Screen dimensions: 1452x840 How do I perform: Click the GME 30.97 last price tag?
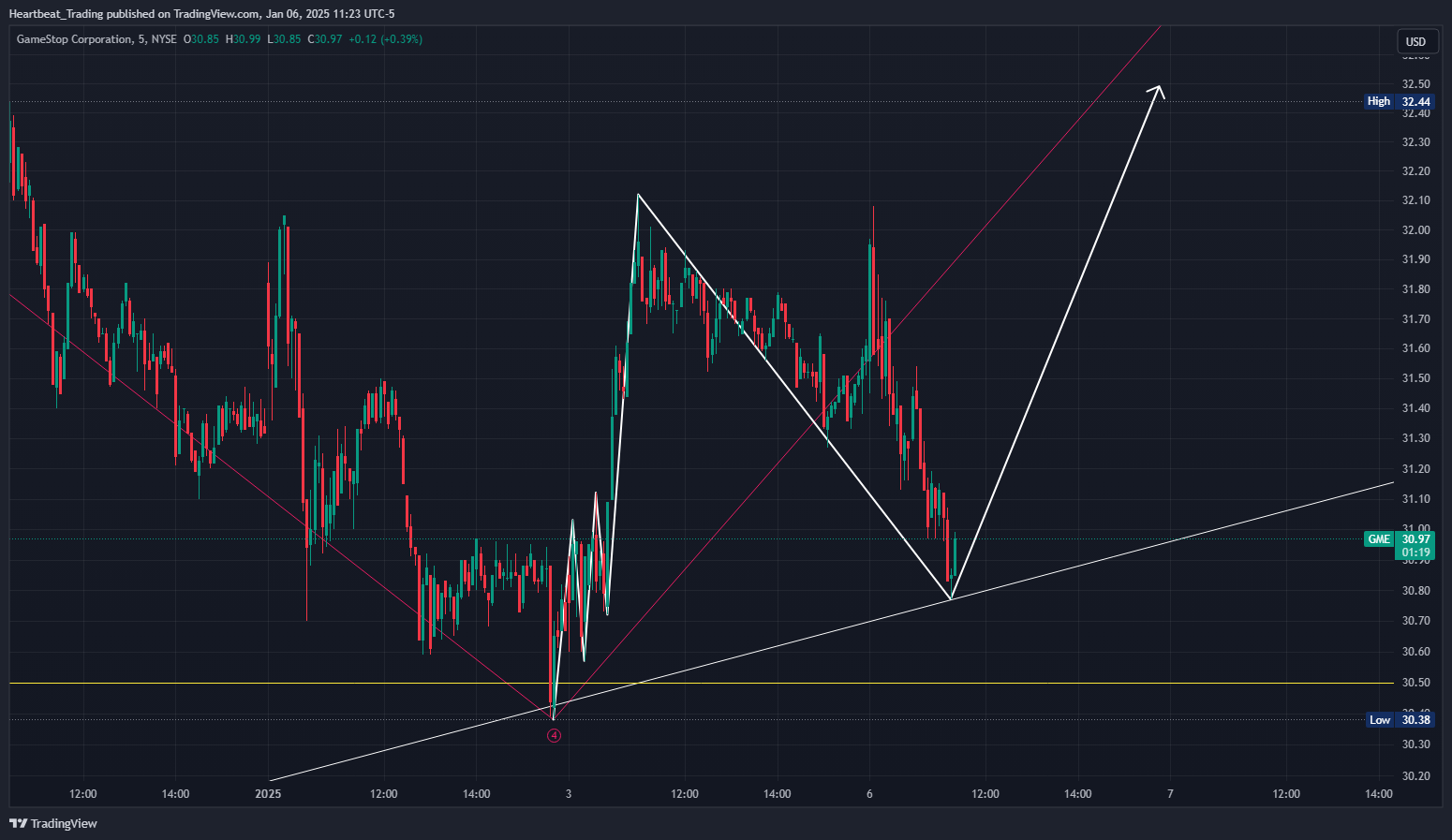click(1399, 538)
